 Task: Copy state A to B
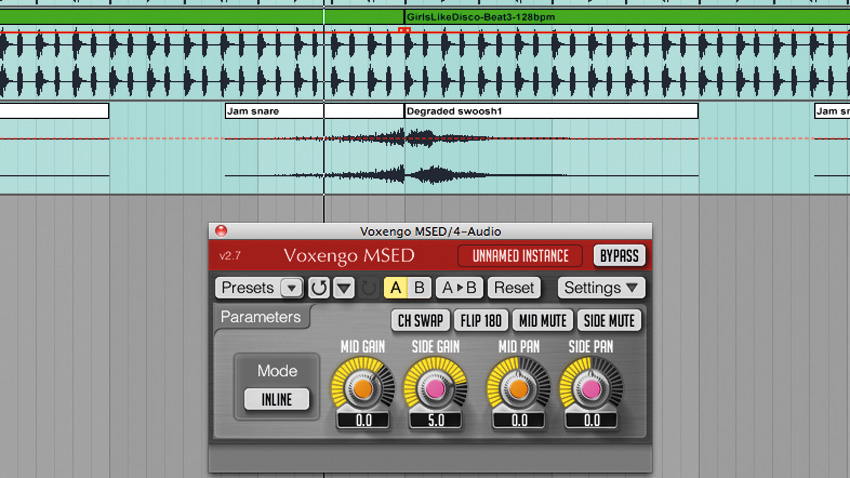pyautogui.click(x=459, y=288)
